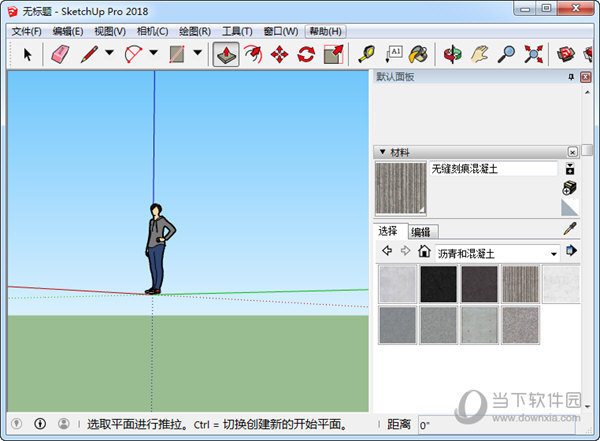Open the 窗口(W) menu
The width and height of the screenshot is (600, 441).
281,31
